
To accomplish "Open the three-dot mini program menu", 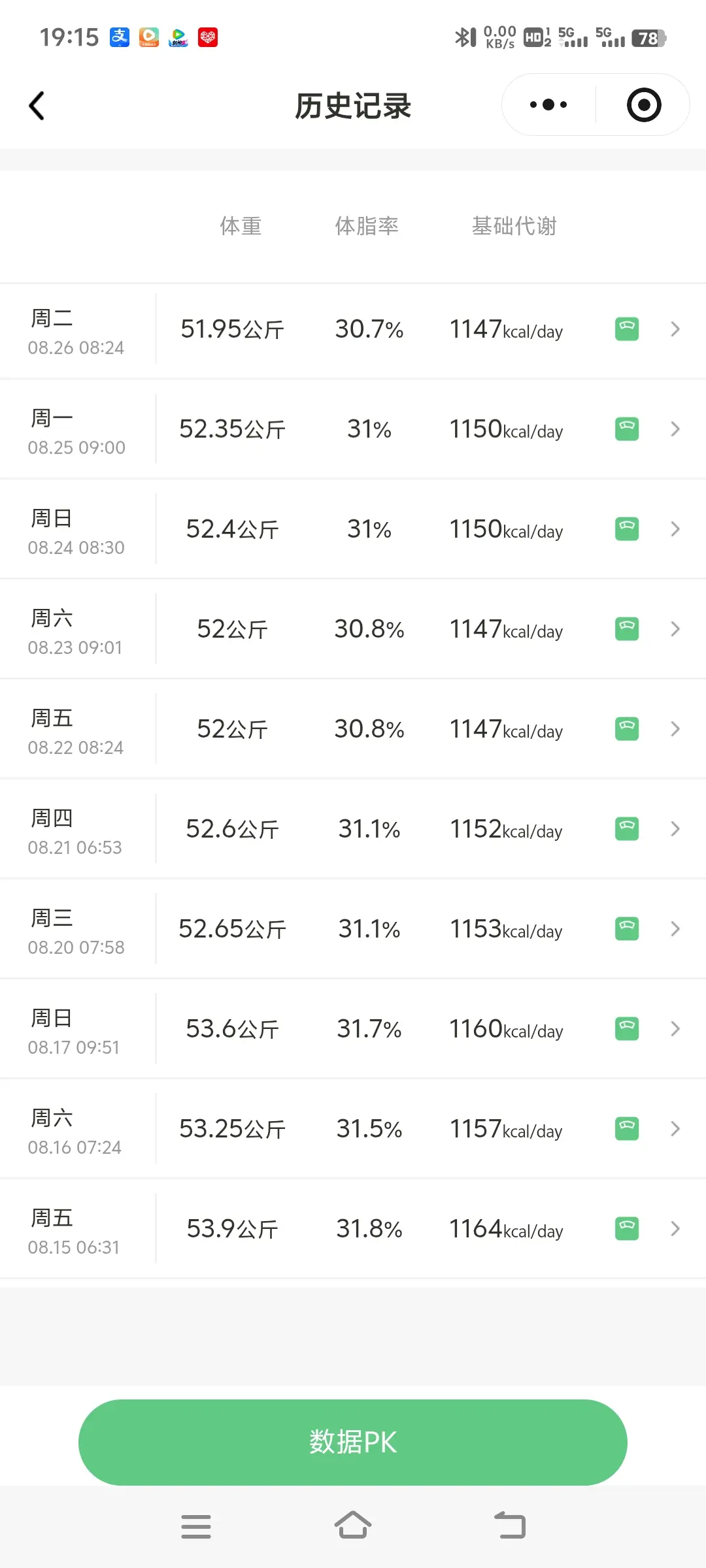I will point(548,105).
